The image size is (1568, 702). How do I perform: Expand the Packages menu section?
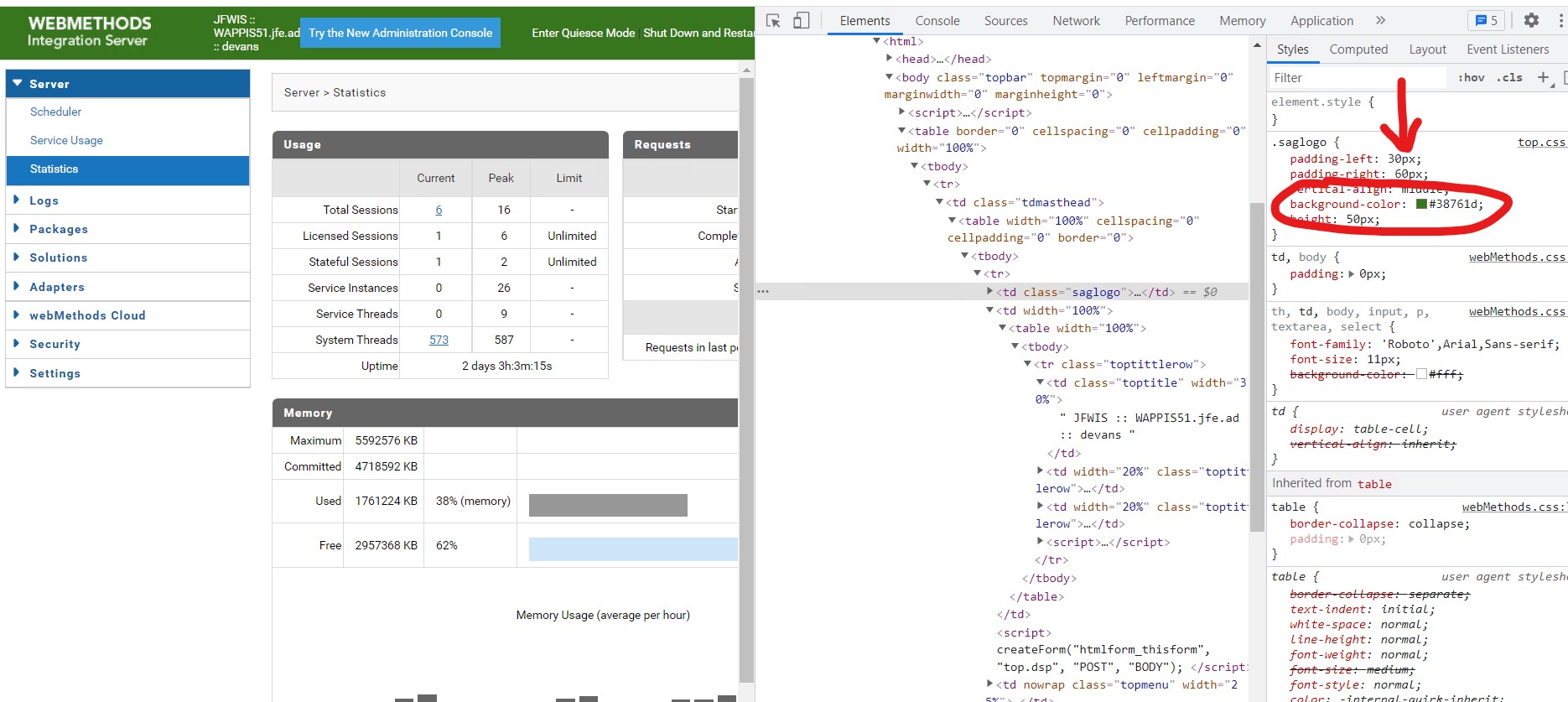(x=127, y=229)
